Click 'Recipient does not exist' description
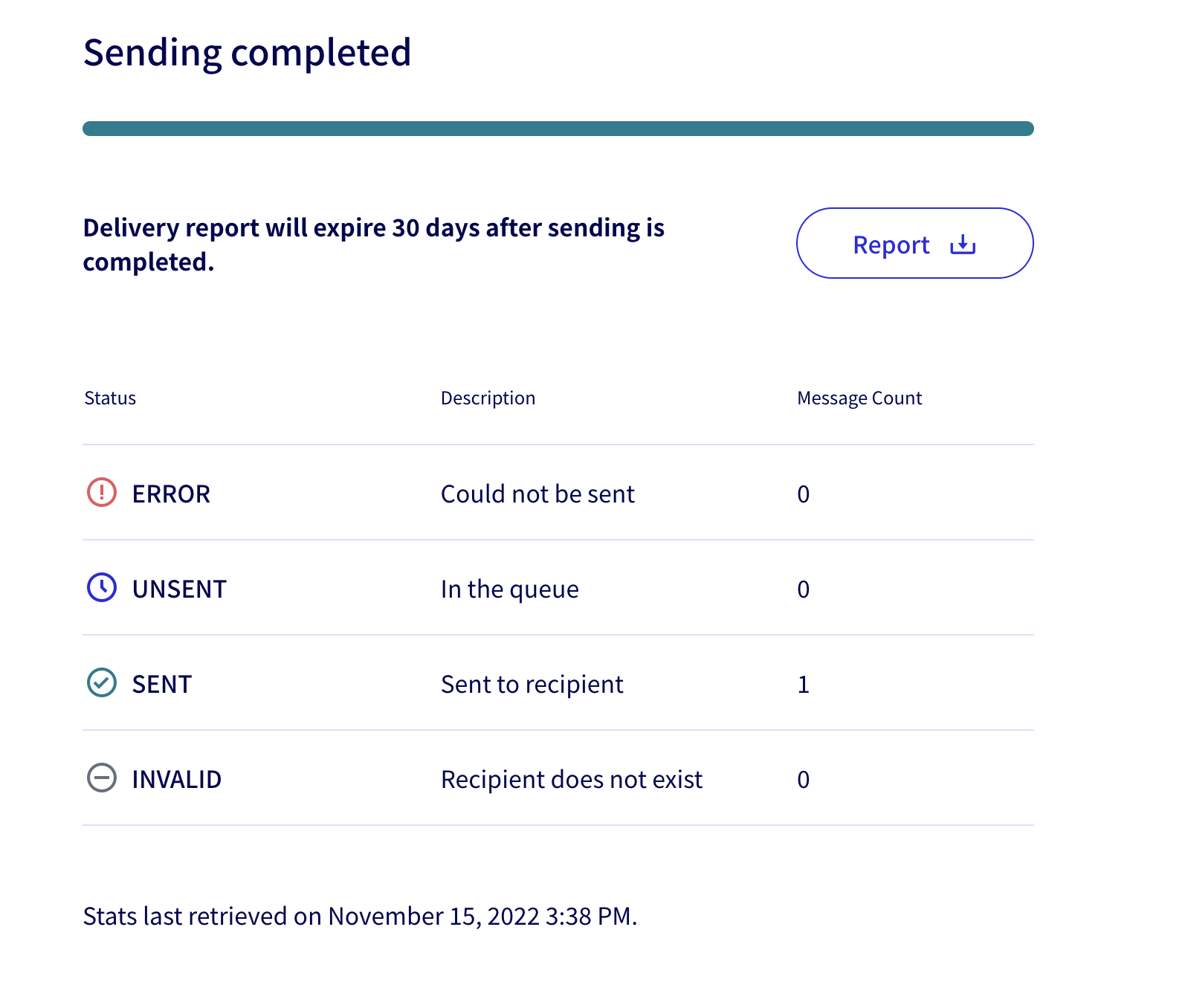The height and width of the screenshot is (1008, 1185). click(571, 780)
